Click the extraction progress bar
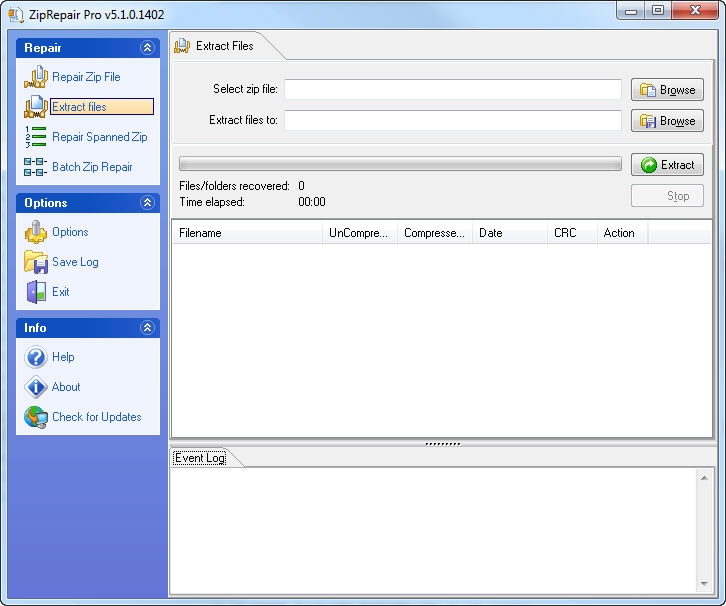The height and width of the screenshot is (606, 726). pos(400,164)
